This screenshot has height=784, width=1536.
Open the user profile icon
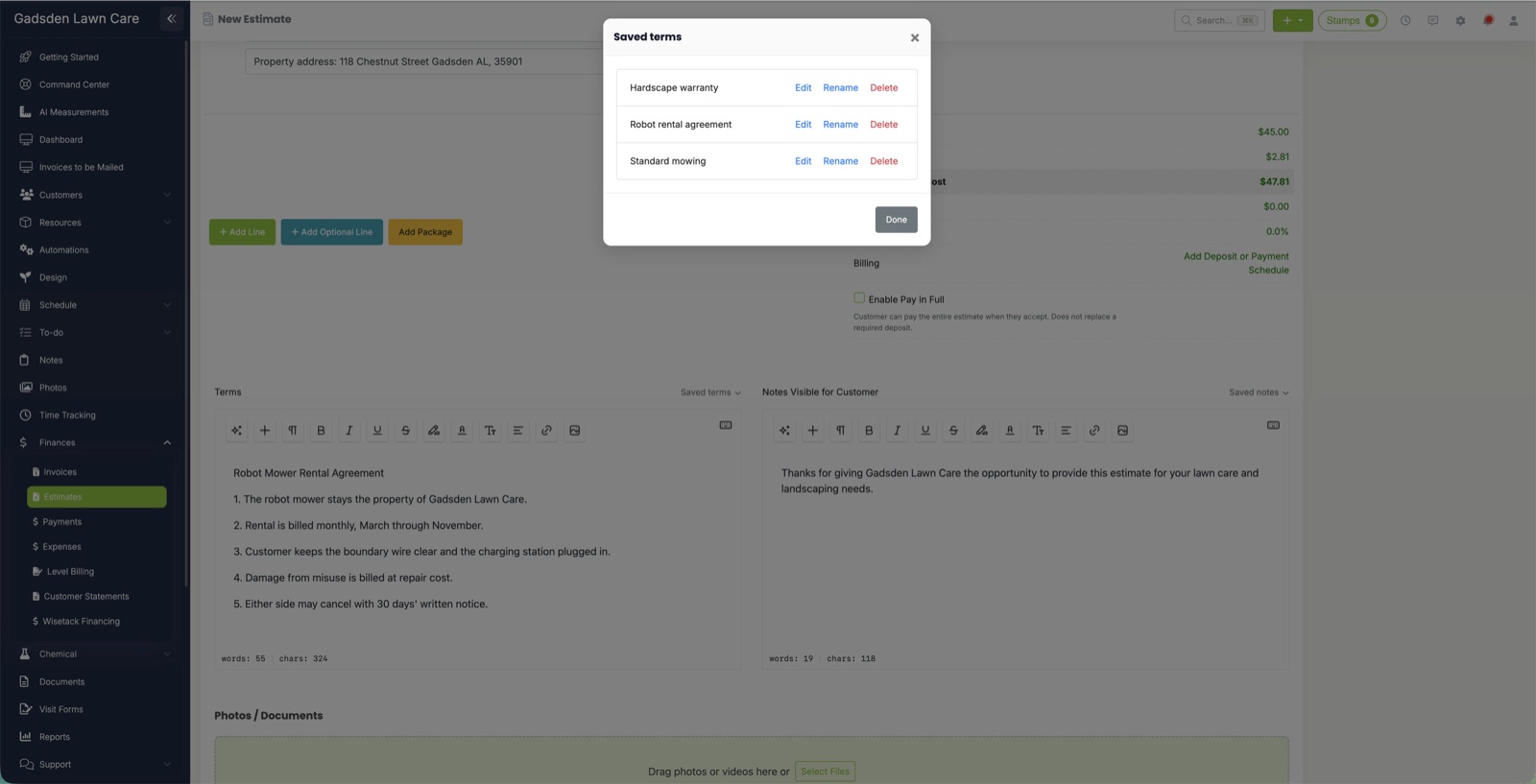(1514, 20)
